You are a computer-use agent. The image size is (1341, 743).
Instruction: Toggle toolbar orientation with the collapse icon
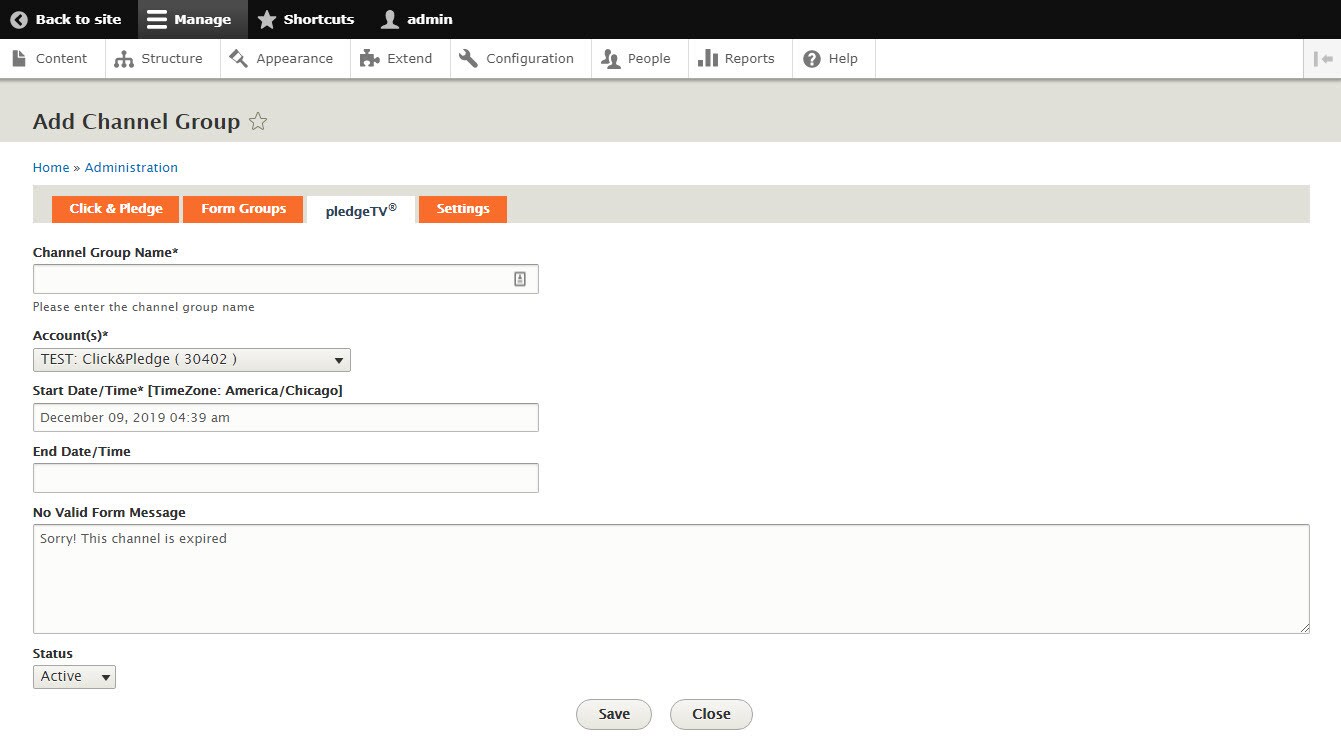point(1323,59)
